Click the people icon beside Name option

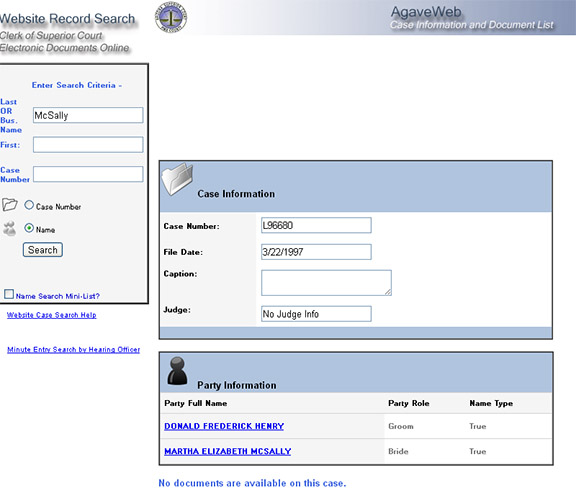(10, 228)
